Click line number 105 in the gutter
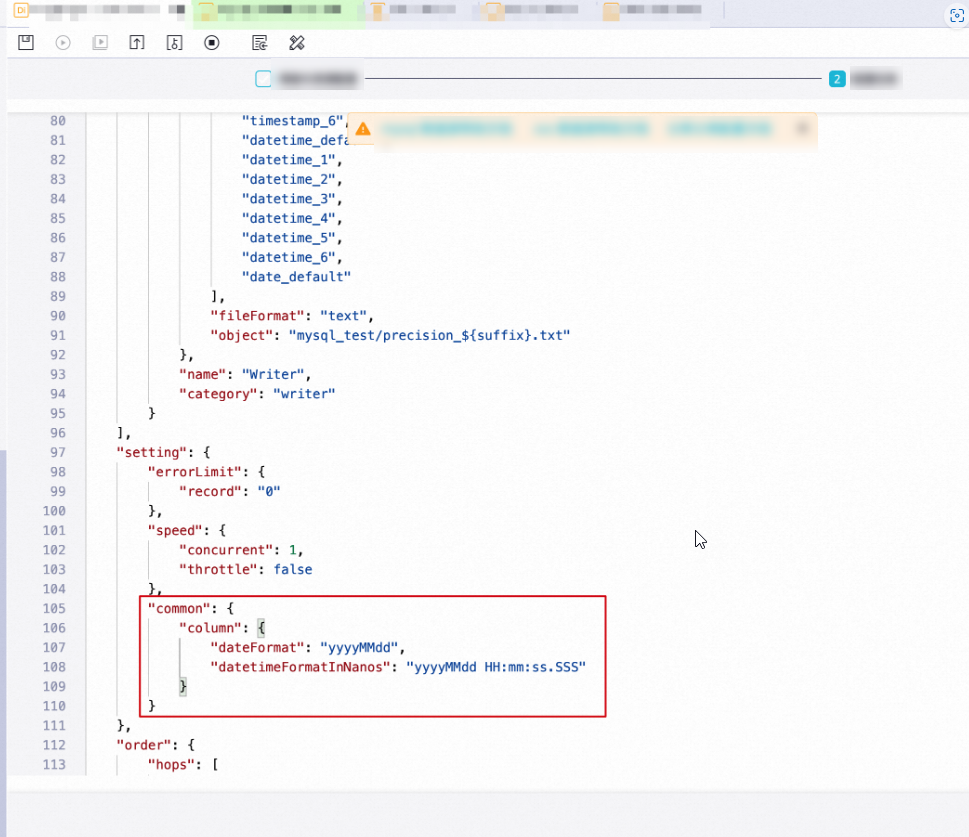 (x=54, y=608)
